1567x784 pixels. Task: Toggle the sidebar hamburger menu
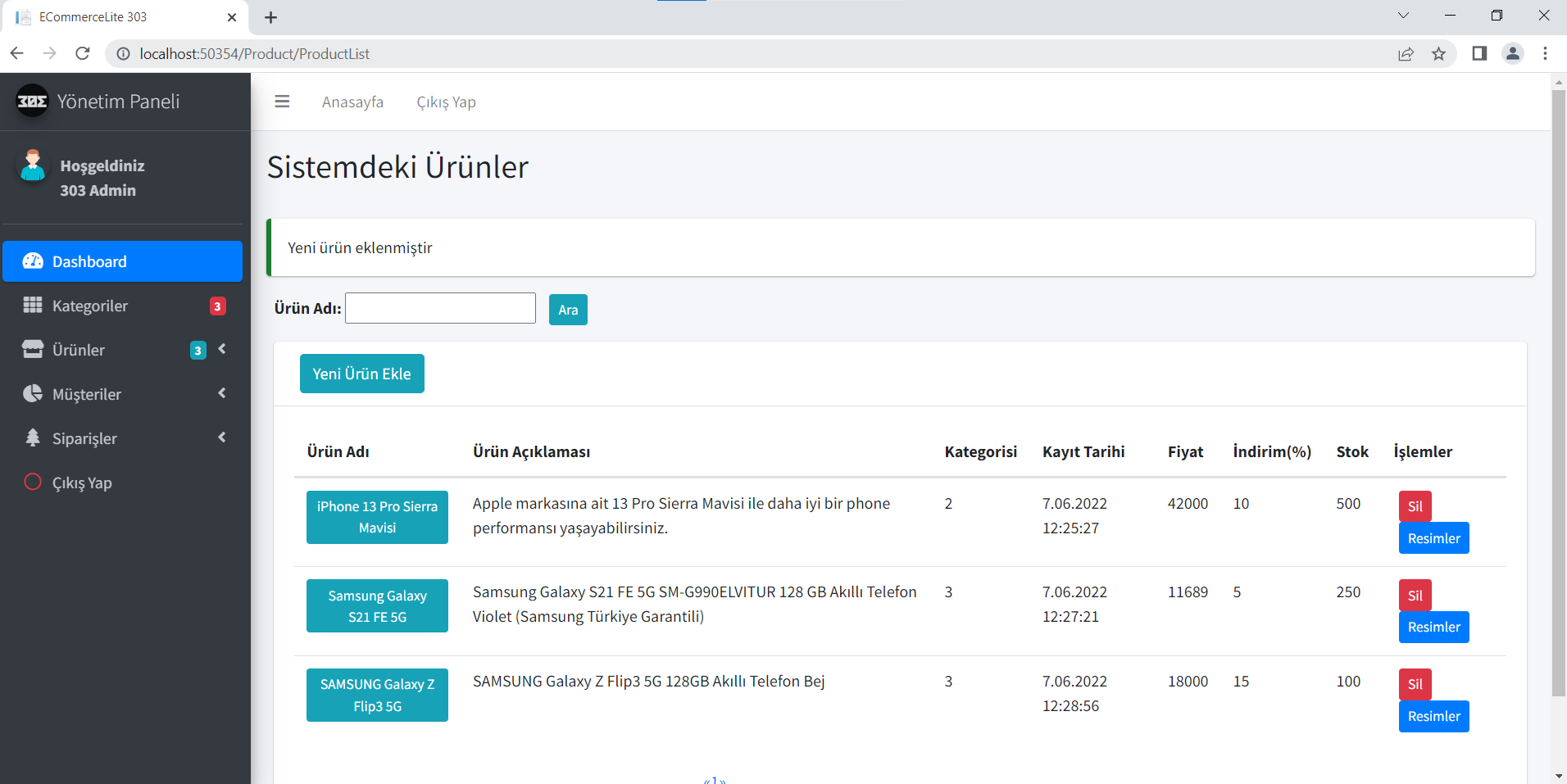282,102
